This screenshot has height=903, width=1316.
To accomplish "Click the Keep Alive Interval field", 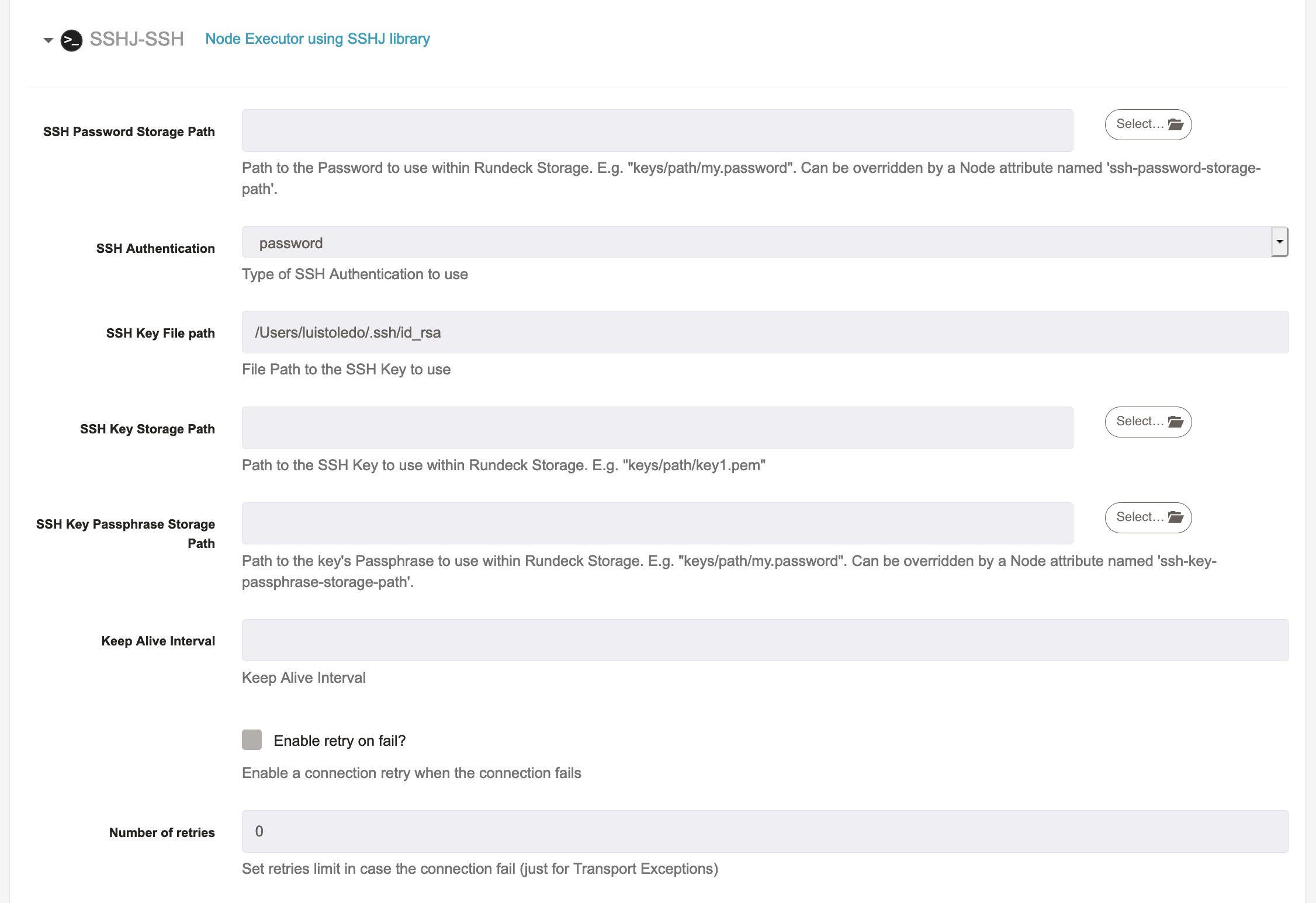I will point(764,640).
